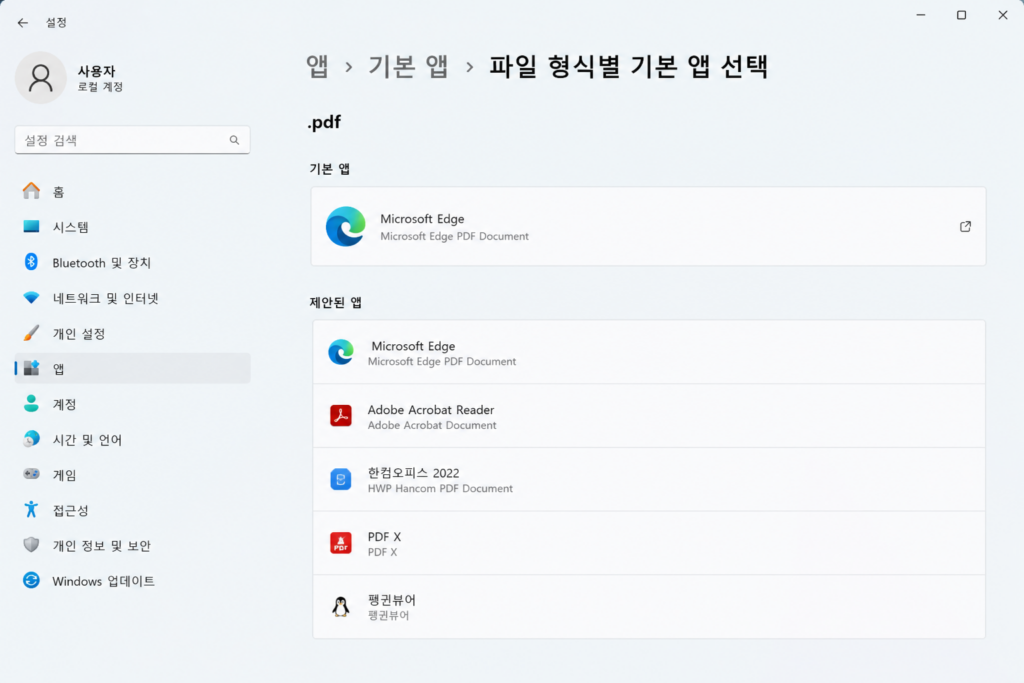The width and height of the screenshot is (1024, 683).
Task: Click the 개인 정보 및 보안 shield icon
Action: pyautogui.click(x=31, y=545)
